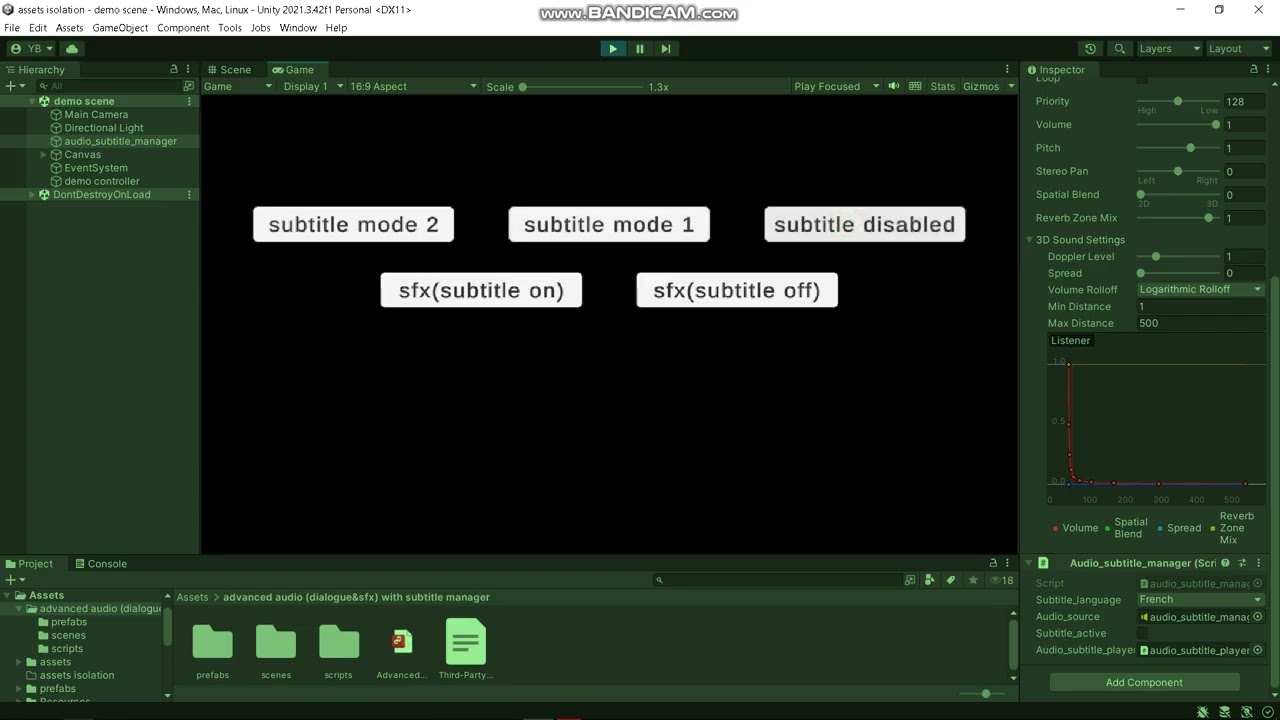The height and width of the screenshot is (720, 1280).
Task: Open the GameObject menu
Action: pyautogui.click(x=120, y=28)
